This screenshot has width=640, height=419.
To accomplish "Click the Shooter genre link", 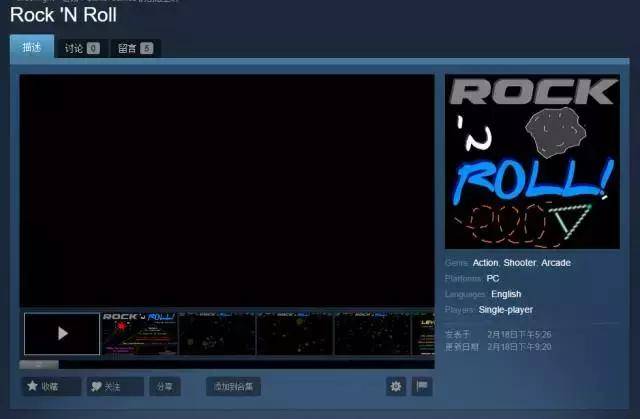I will pyautogui.click(x=519, y=263).
